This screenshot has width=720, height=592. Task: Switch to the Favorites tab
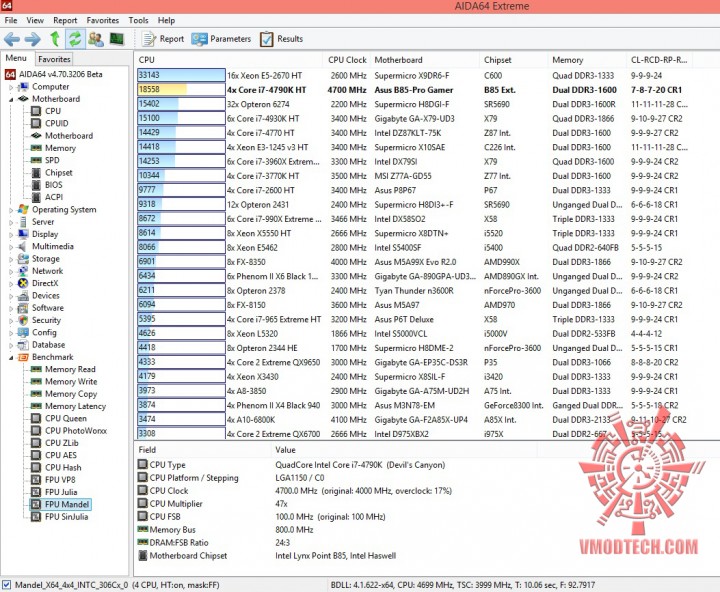(54, 59)
